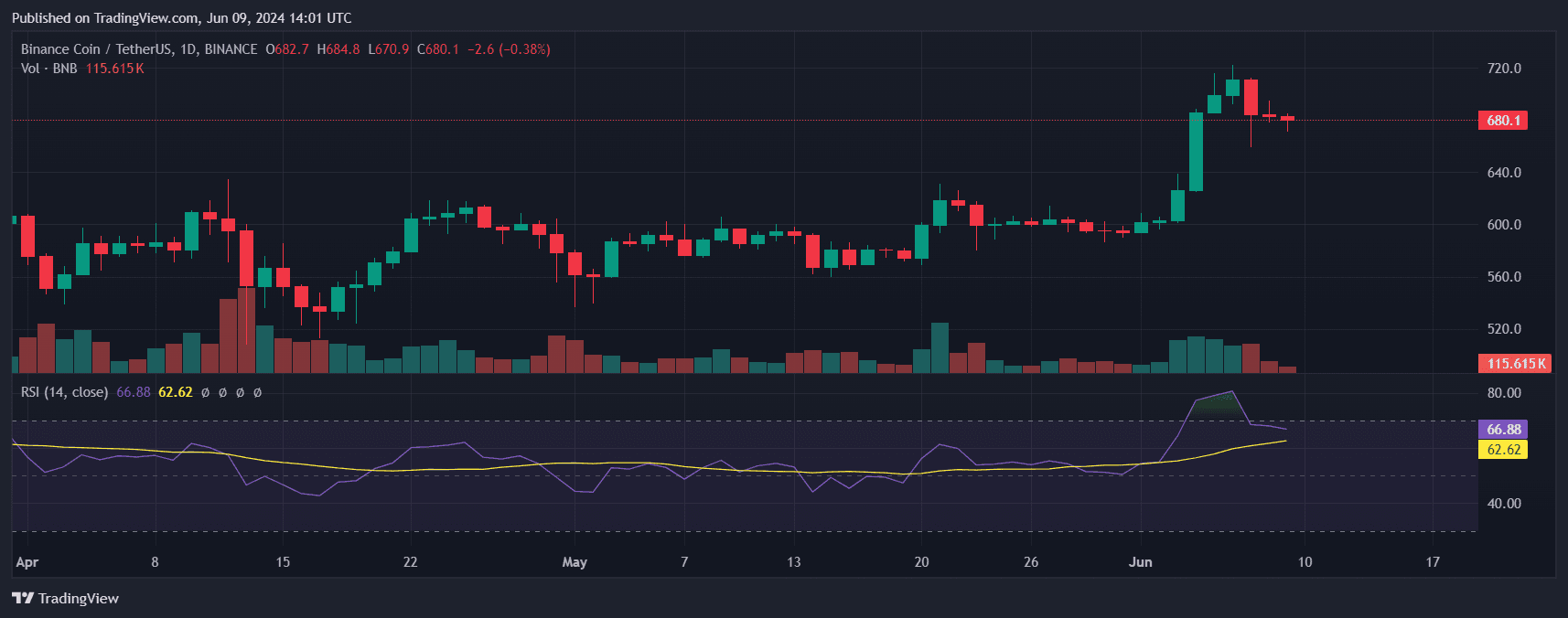Viewport: 1568px width, 618px height.
Task: Open the TradingView wordmark link
Action: (79, 598)
